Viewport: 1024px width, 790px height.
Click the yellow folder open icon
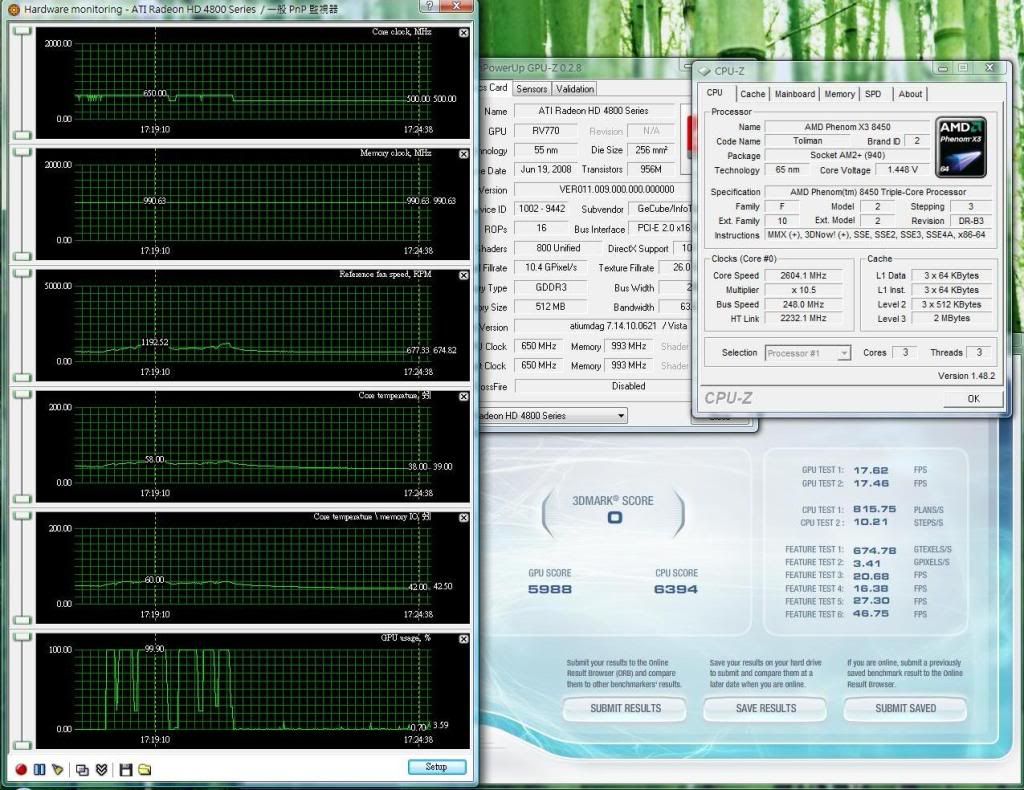[x=144, y=770]
